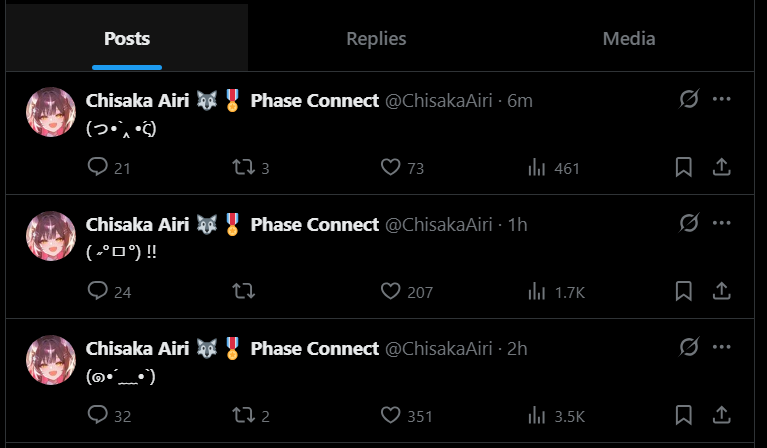Viewport: 767px width, 448px height.
Task: Open more options on the 6m post
Action: pos(722,99)
